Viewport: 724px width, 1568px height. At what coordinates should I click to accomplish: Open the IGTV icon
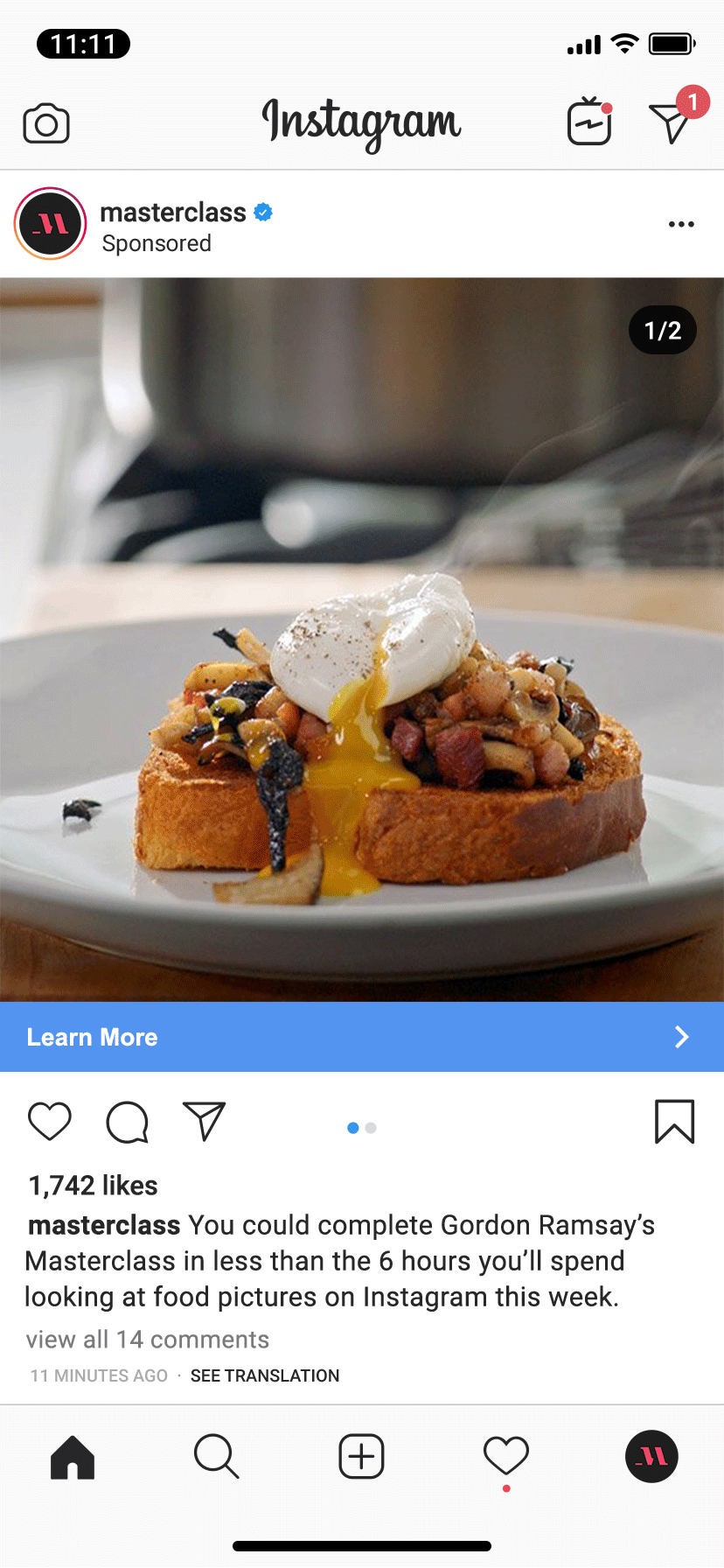[x=589, y=122]
